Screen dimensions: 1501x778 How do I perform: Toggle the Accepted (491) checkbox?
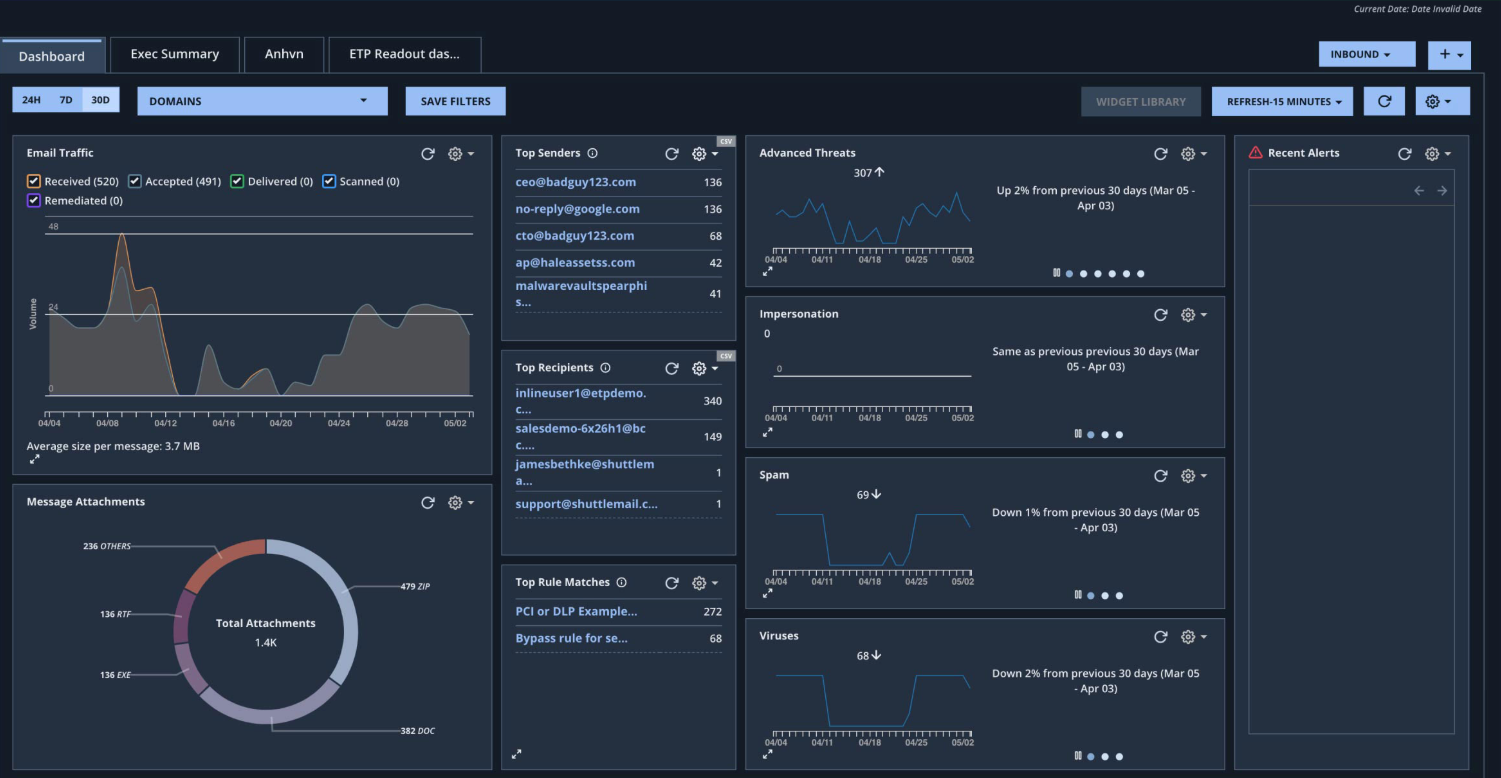[x=134, y=181]
